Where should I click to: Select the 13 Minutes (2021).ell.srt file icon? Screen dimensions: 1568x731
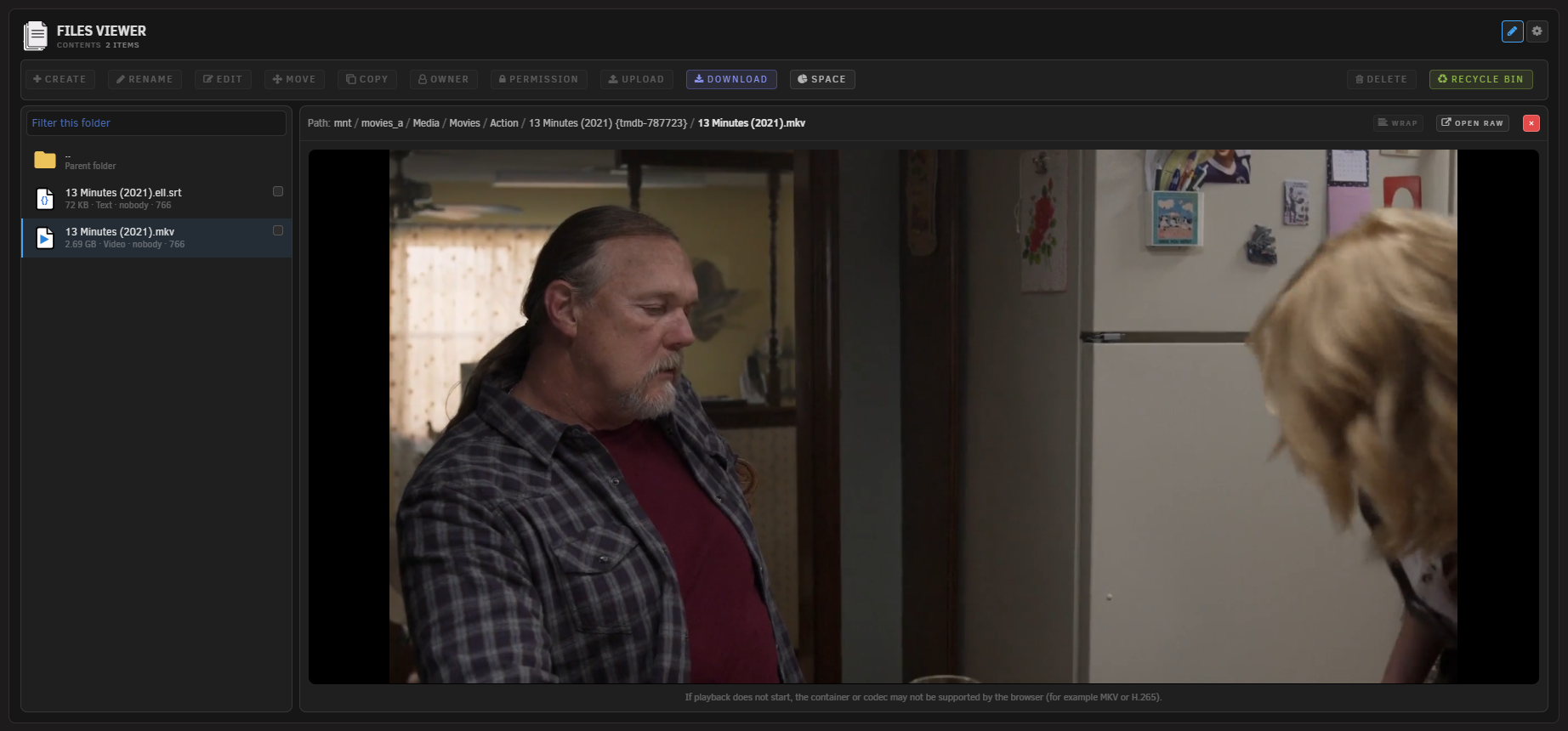[x=45, y=198]
